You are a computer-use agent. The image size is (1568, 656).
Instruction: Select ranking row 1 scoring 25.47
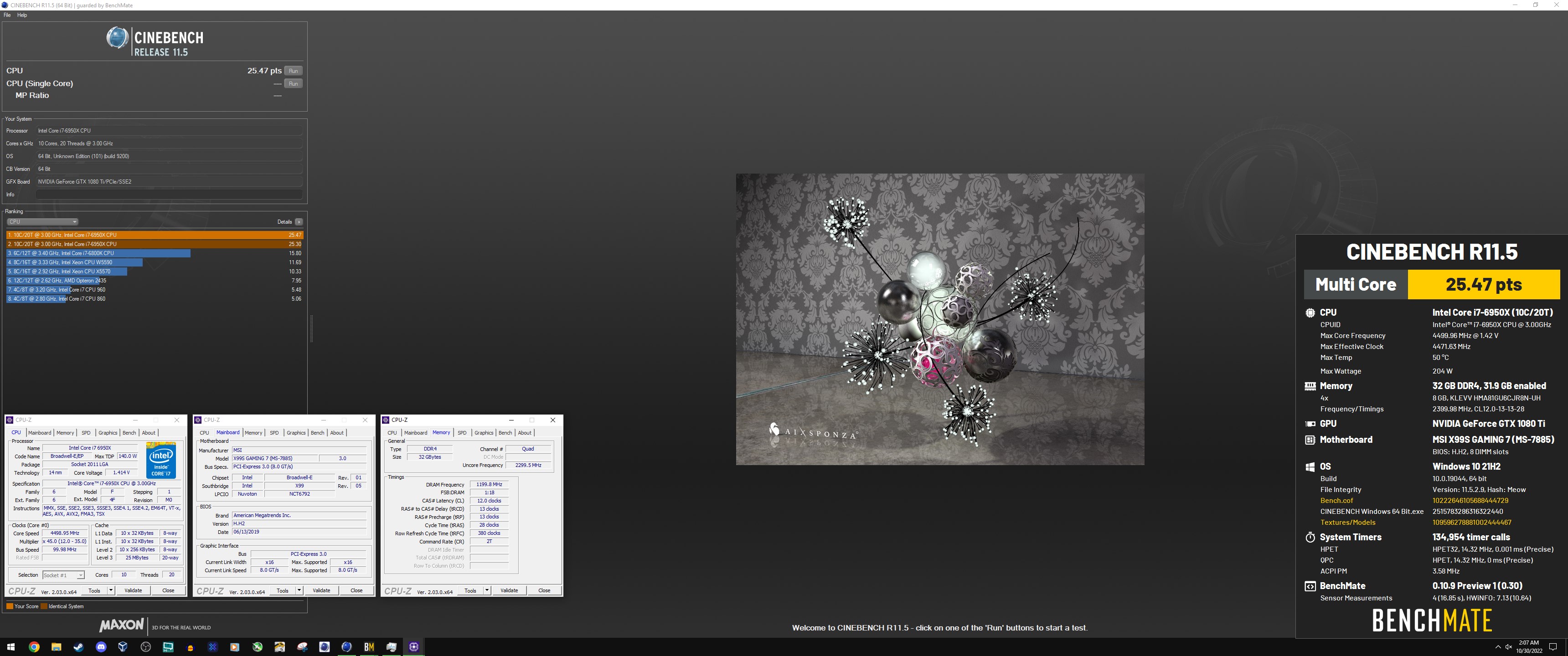pos(155,235)
